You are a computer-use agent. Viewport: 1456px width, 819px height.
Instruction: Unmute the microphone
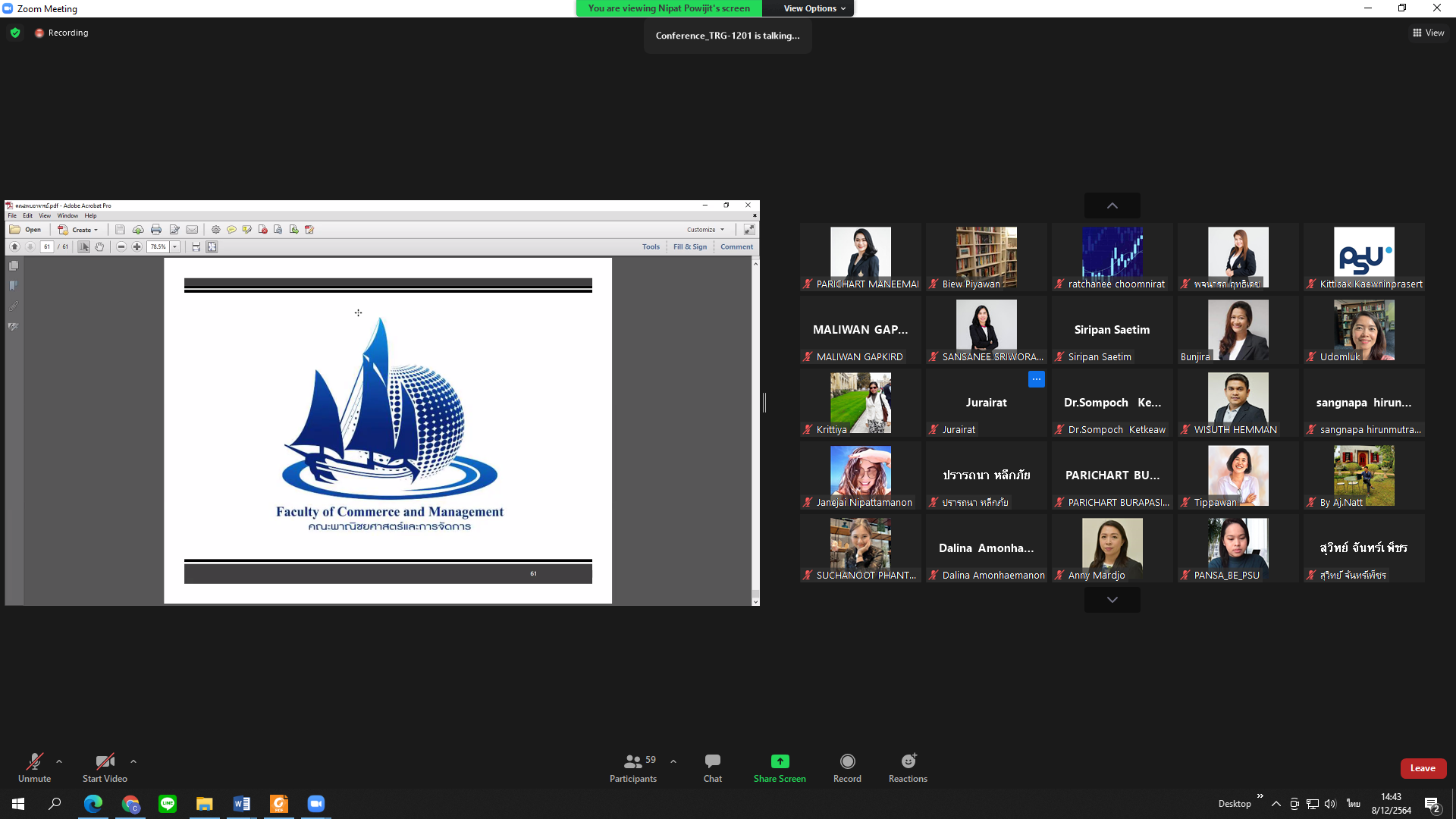point(35,767)
